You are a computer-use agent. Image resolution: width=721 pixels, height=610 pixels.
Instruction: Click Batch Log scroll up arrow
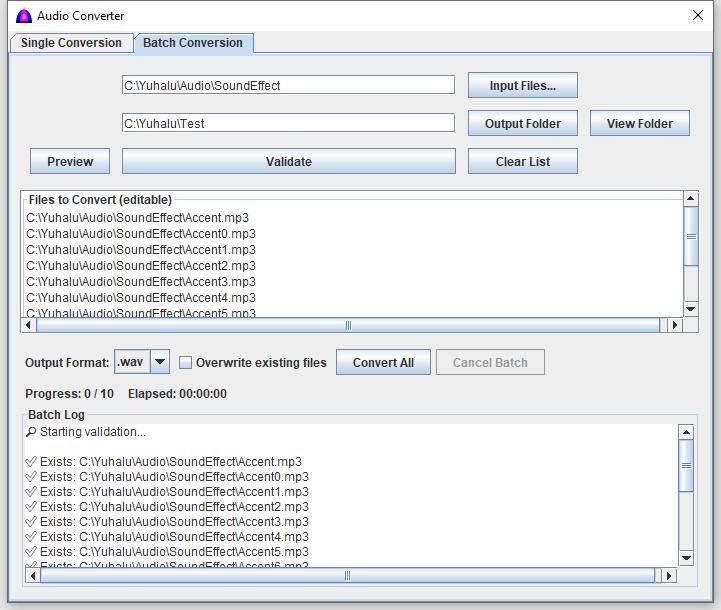coord(686,432)
